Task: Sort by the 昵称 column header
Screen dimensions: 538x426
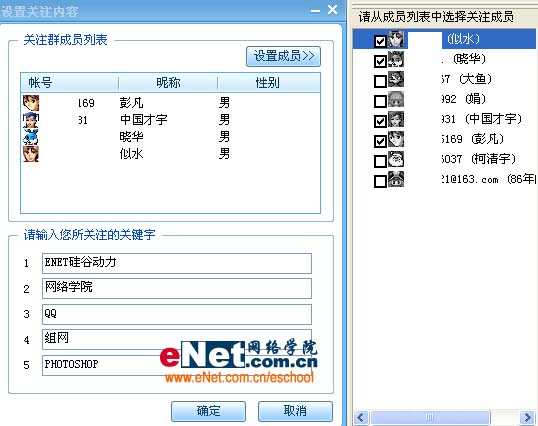Action: click(168, 83)
